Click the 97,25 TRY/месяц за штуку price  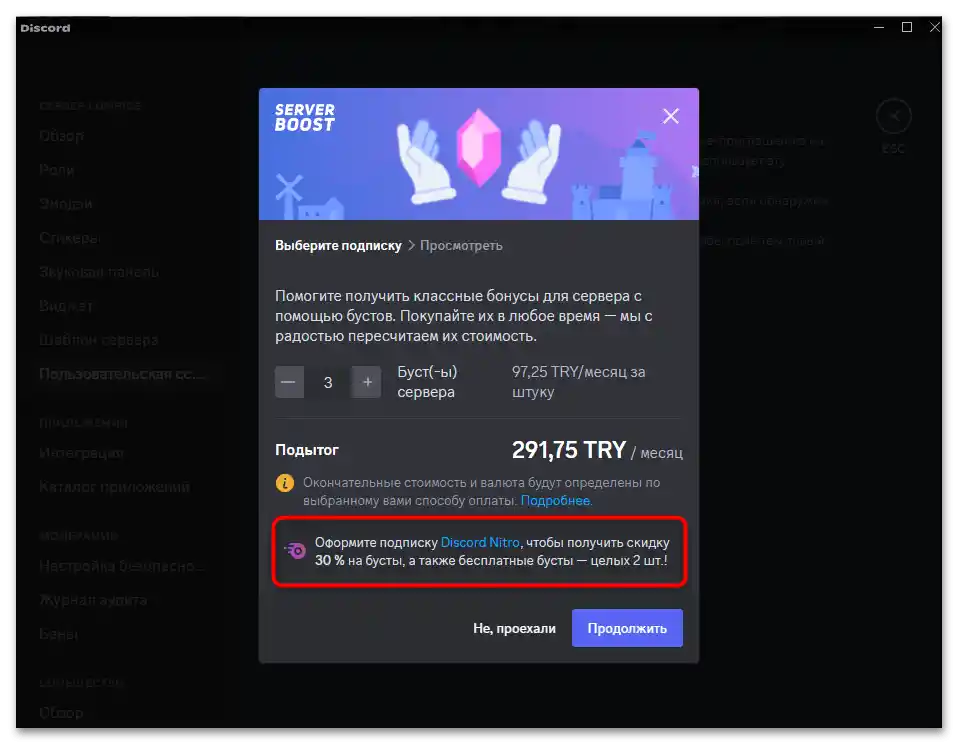pyautogui.click(x=578, y=382)
